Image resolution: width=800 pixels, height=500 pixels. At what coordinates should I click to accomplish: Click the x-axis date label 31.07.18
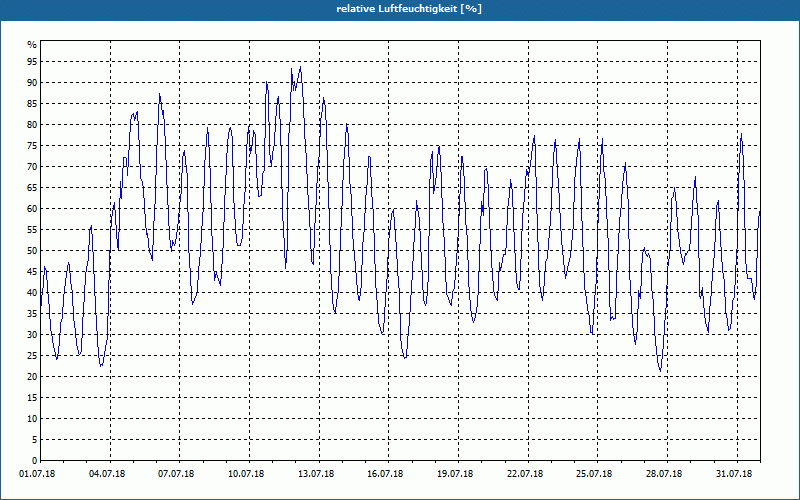point(734,474)
